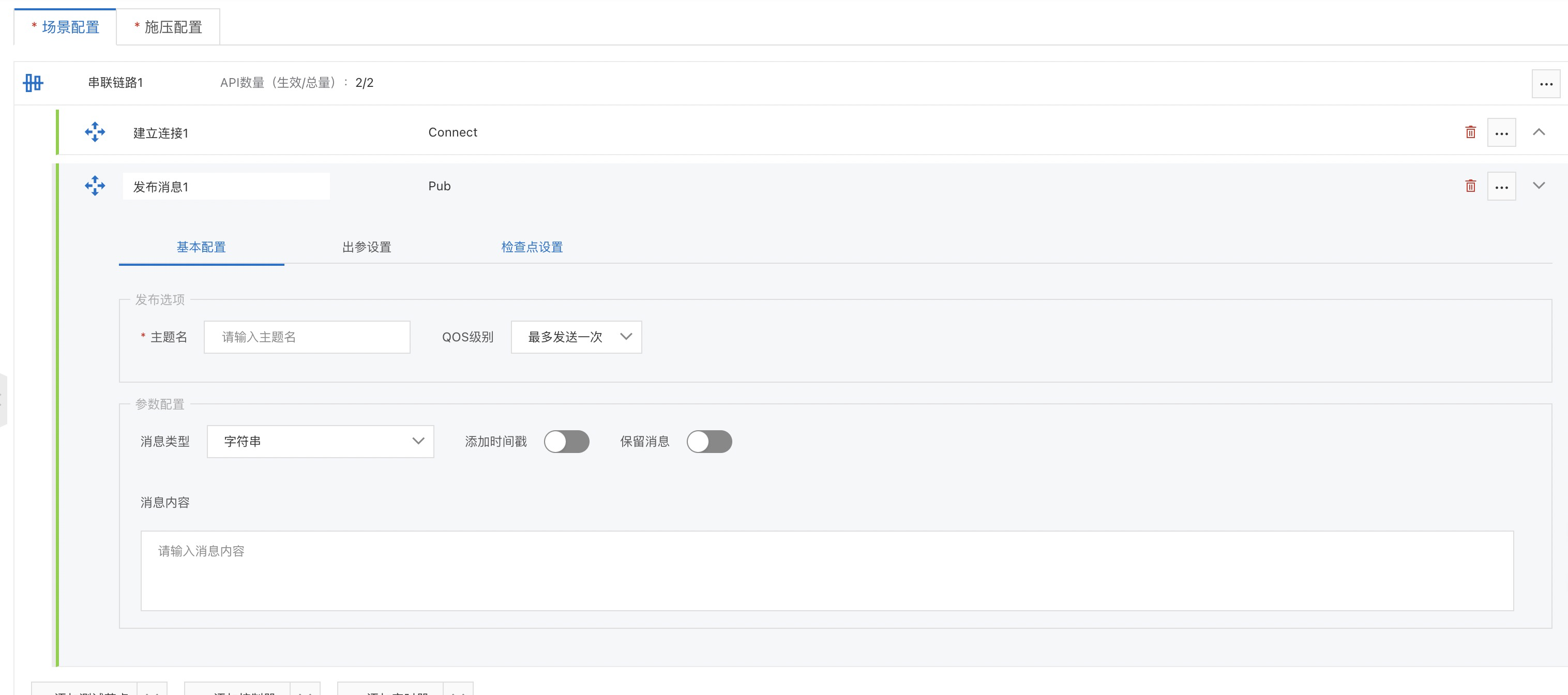Open the QOS级别 dropdown

click(576, 337)
